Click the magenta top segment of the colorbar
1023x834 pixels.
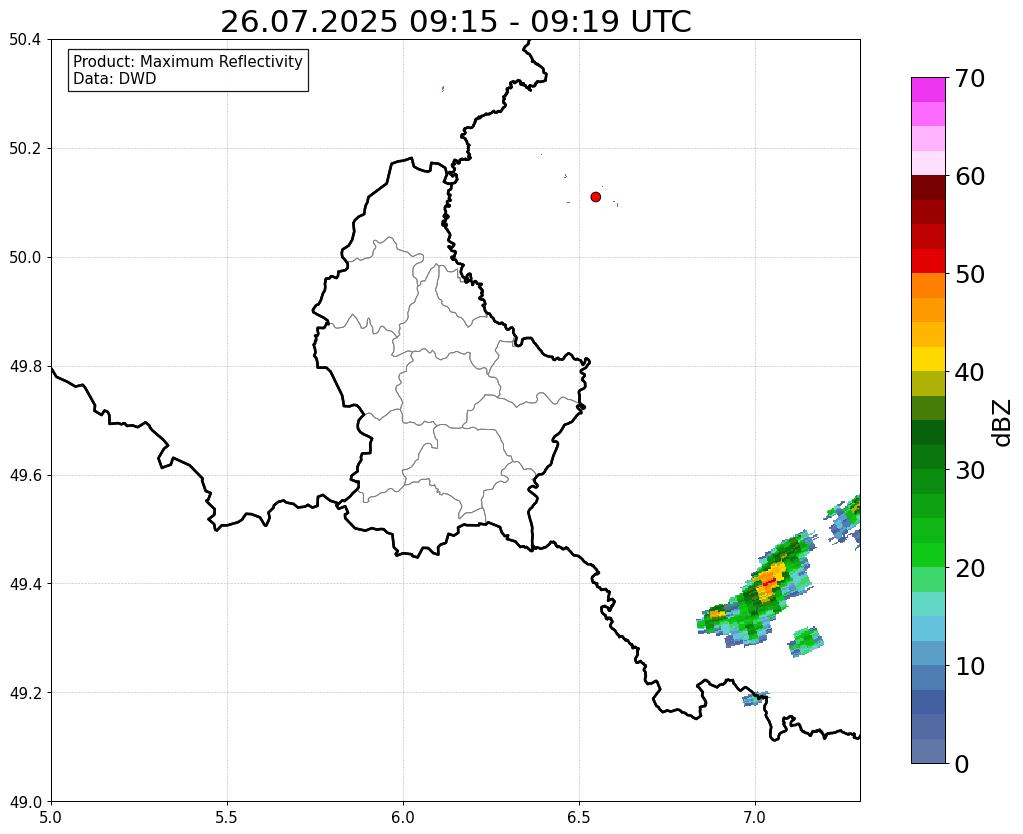click(x=928, y=90)
